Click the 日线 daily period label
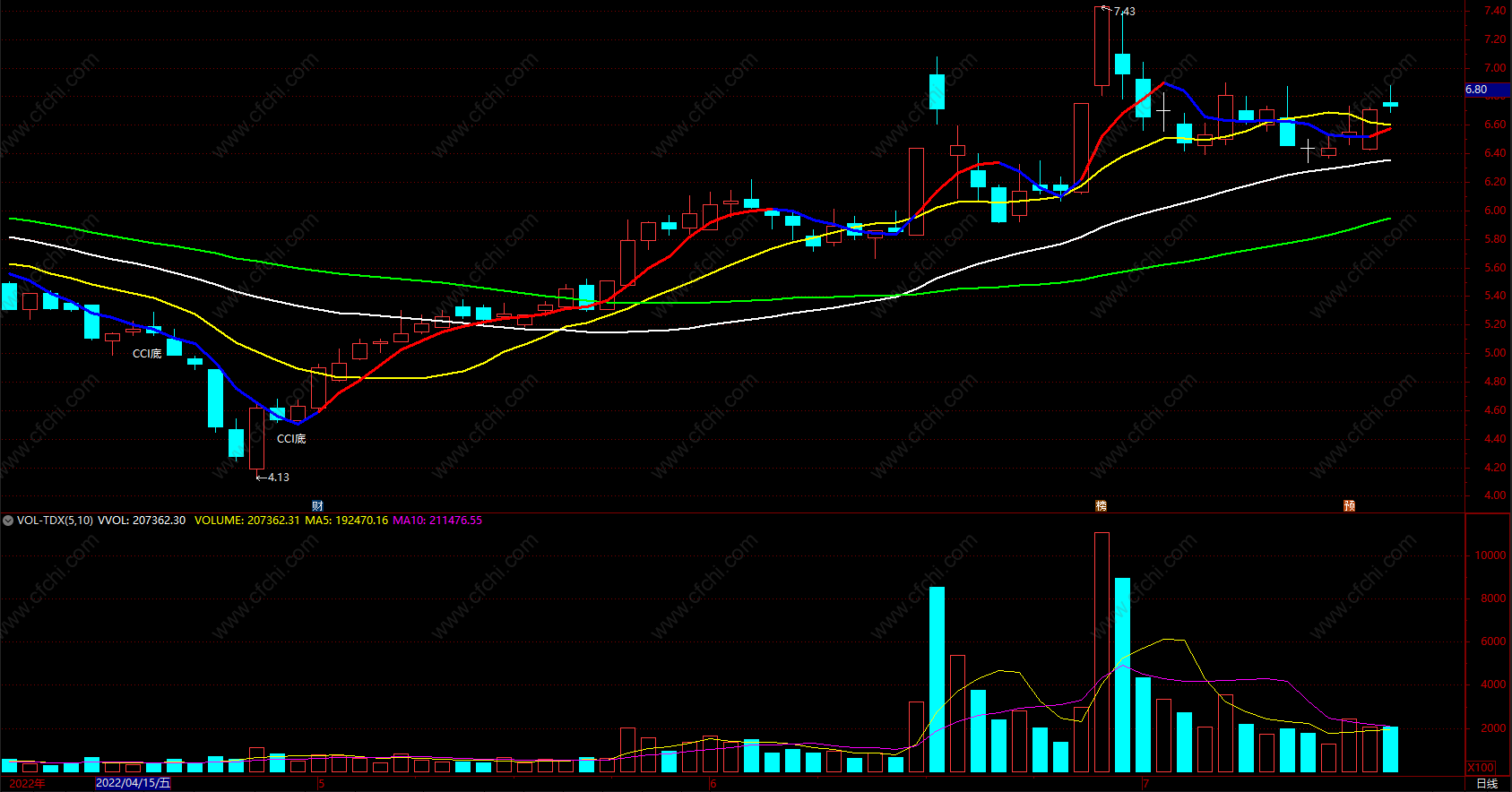Screen dimensions: 1512x792 point(1487,783)
